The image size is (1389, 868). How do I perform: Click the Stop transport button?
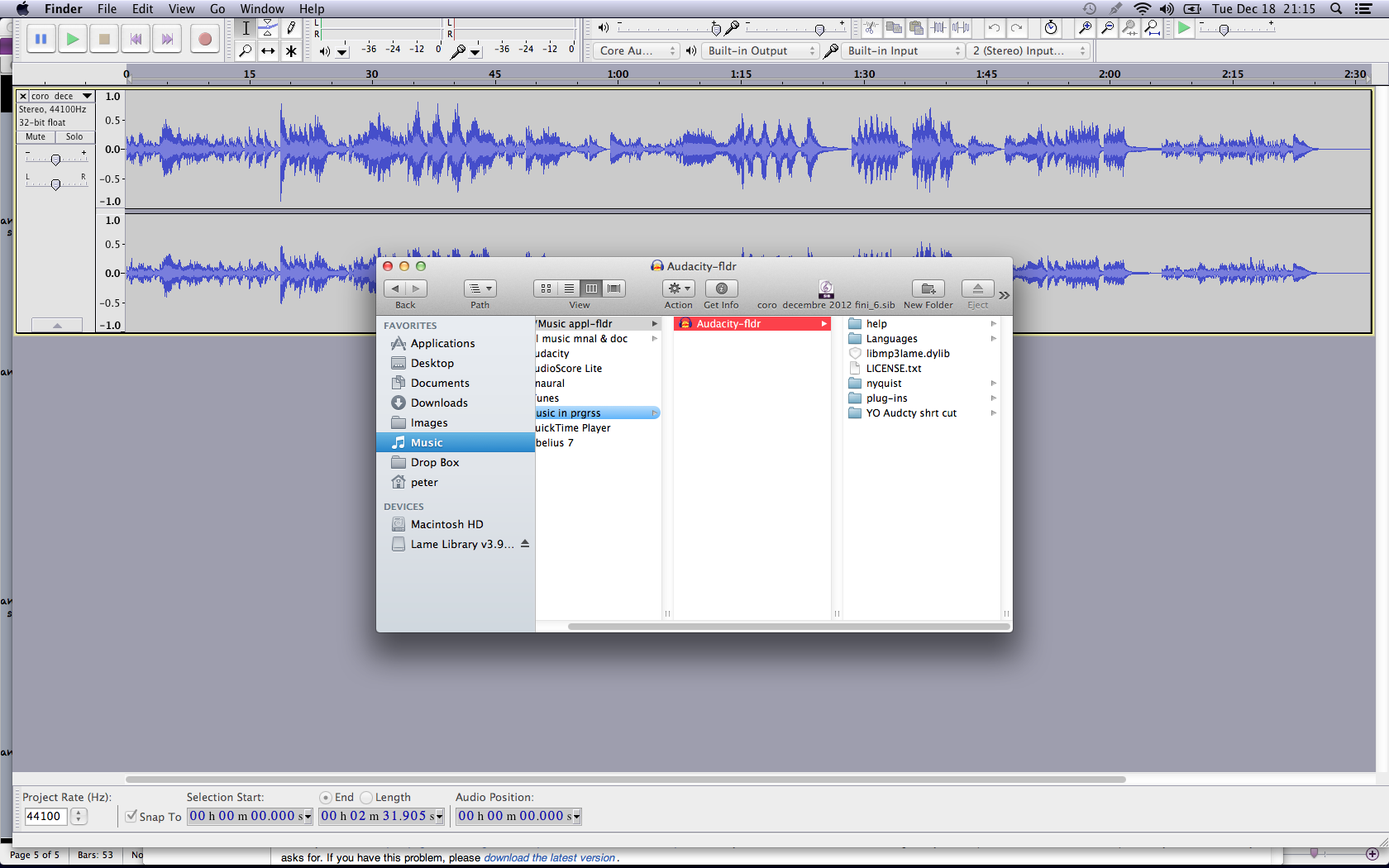[104, 39]
